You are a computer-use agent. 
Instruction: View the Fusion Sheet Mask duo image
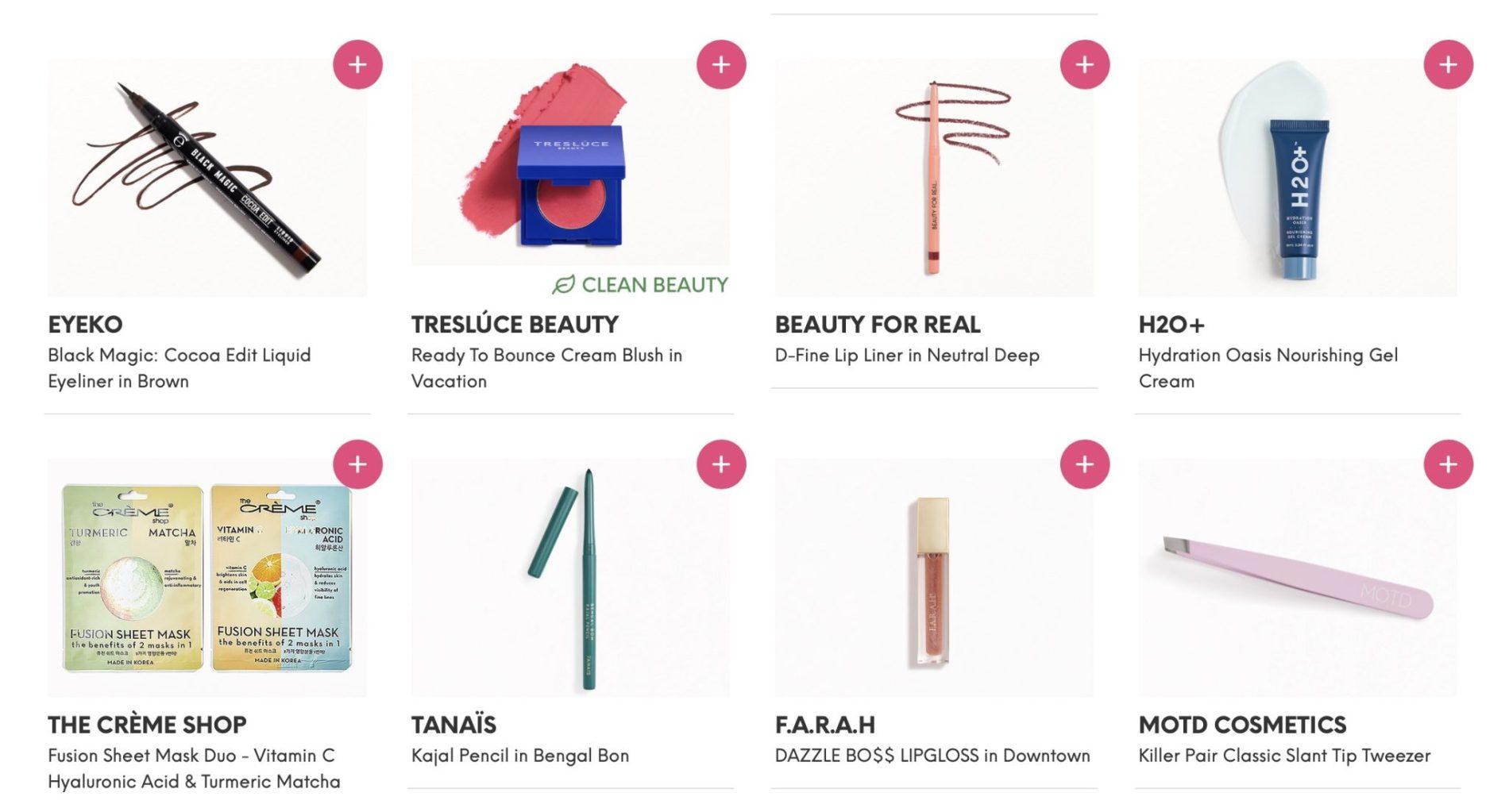tap(206, 578)
